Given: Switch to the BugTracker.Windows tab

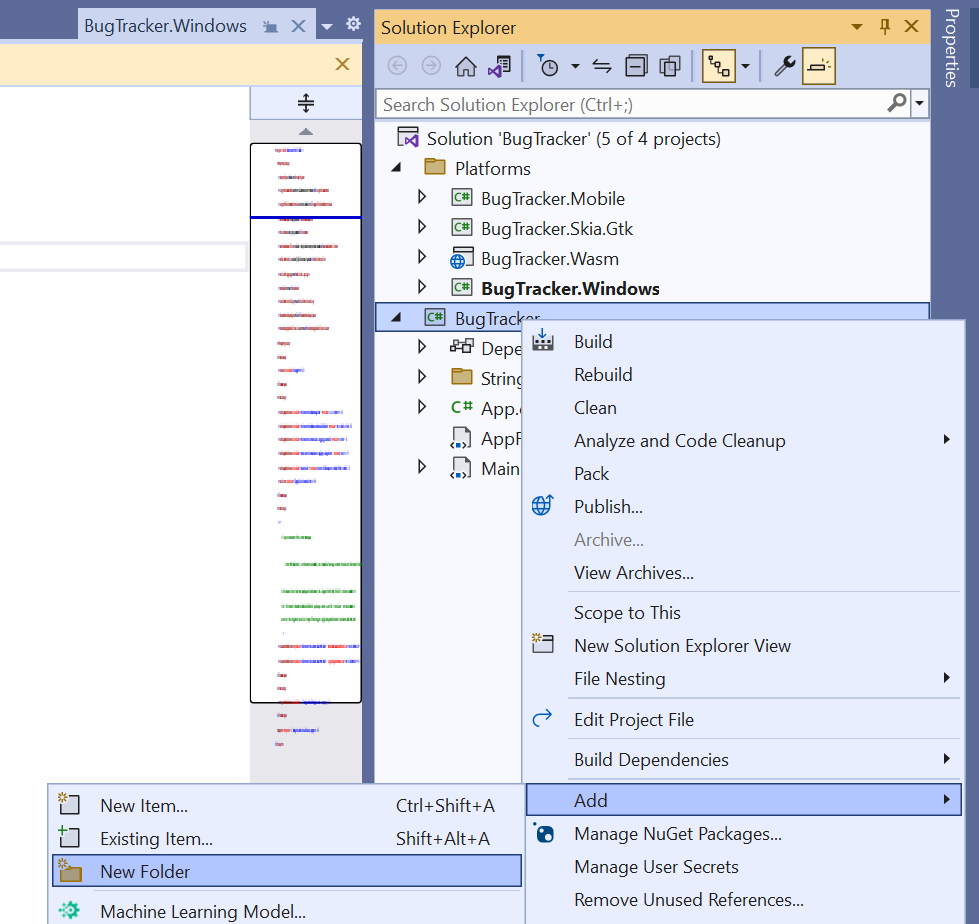Looking at the screenshot, I should coord(170,25).
